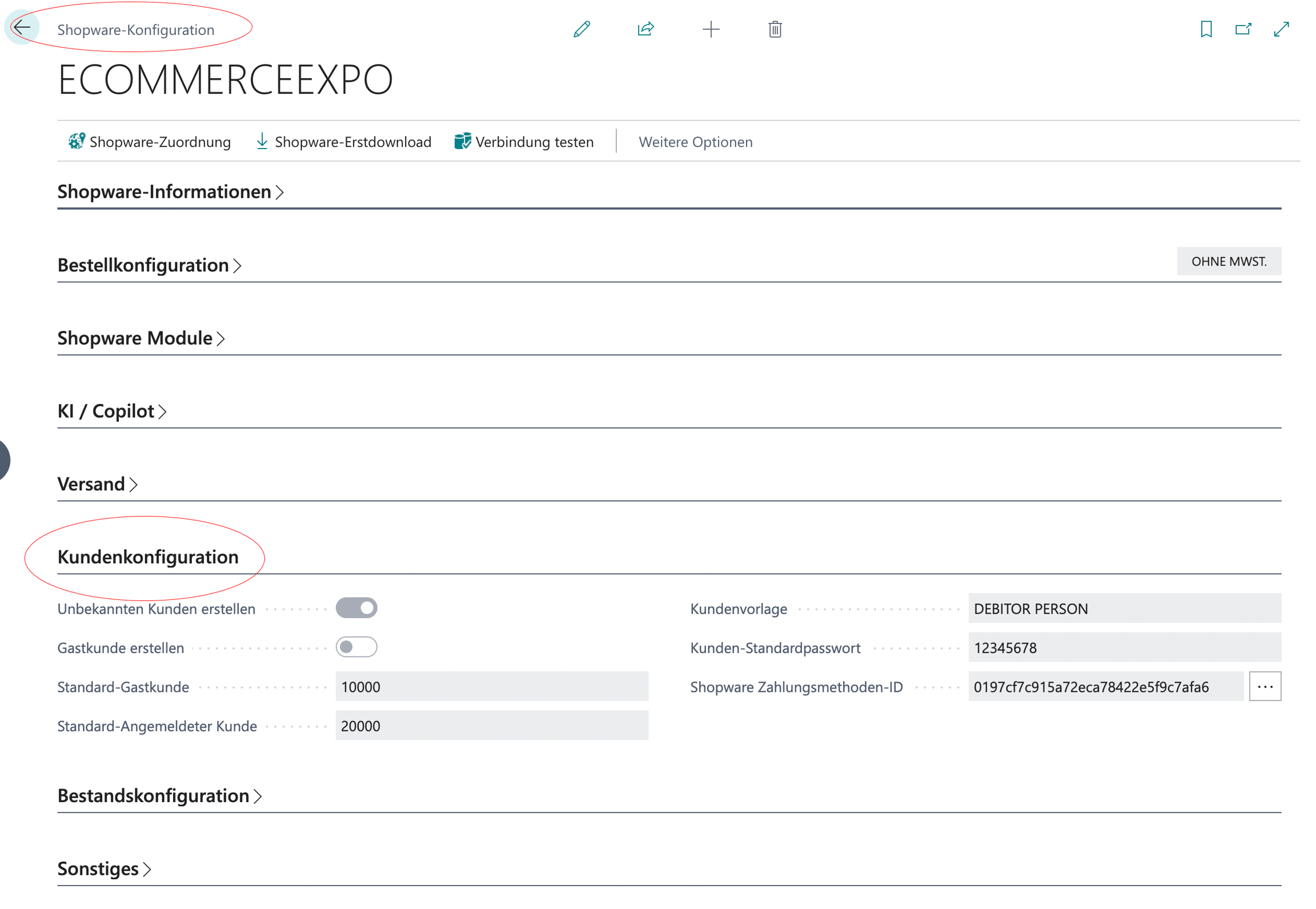The width and height of the screenshot is (1316, 909).
Task: Open page in new window icon
Action: [x=1243, y=29]
